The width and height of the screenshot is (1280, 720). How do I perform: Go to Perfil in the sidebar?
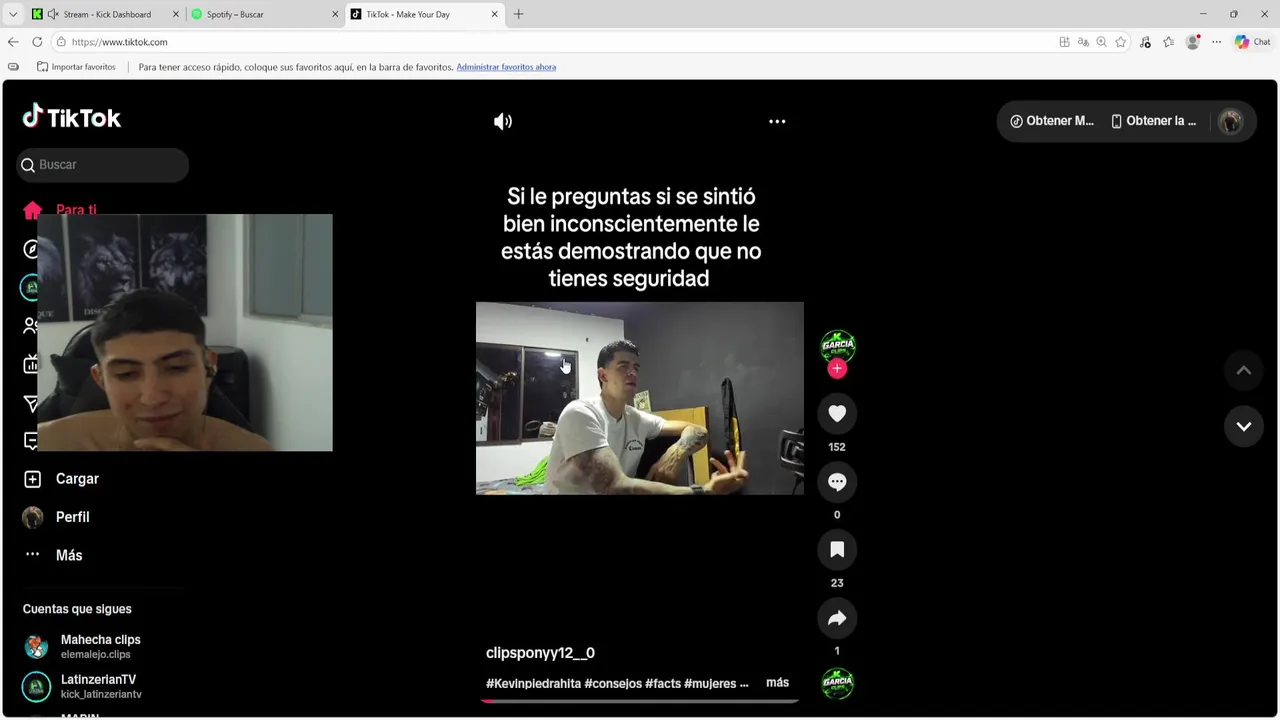point(72,517)
